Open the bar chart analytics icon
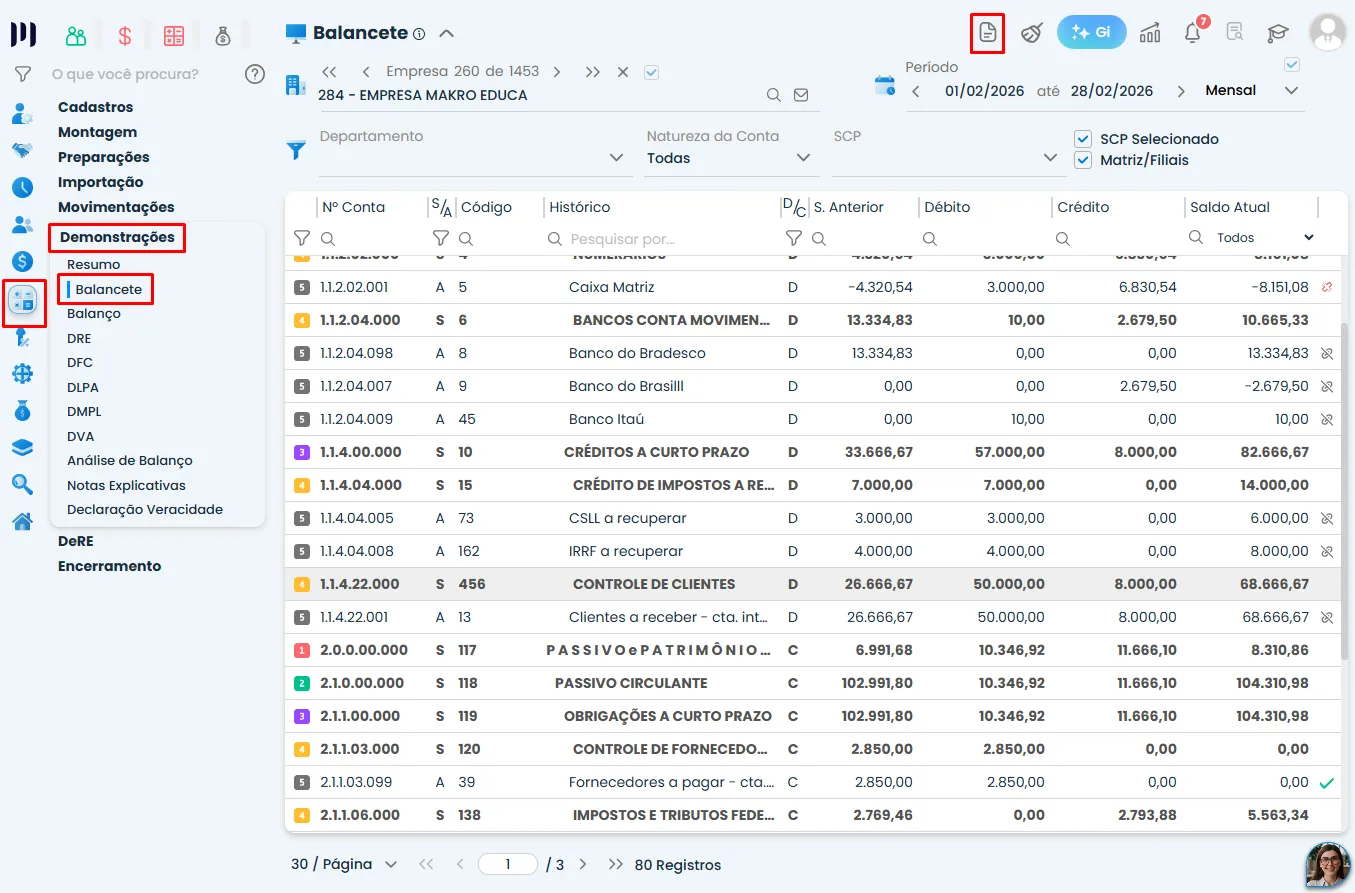The width and height of the screenshot is (1355, 893). tap(1150, 32)
